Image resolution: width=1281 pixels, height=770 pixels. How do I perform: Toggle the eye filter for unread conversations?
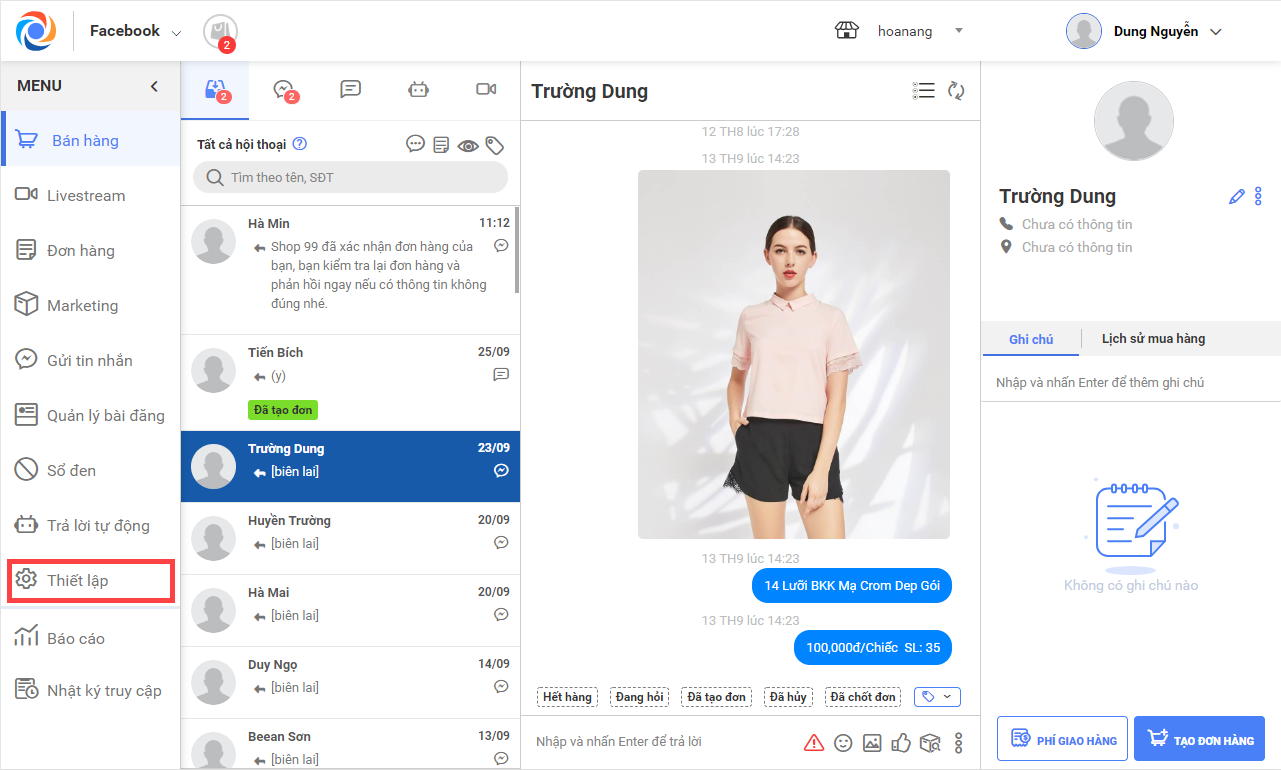click(468, 145)
